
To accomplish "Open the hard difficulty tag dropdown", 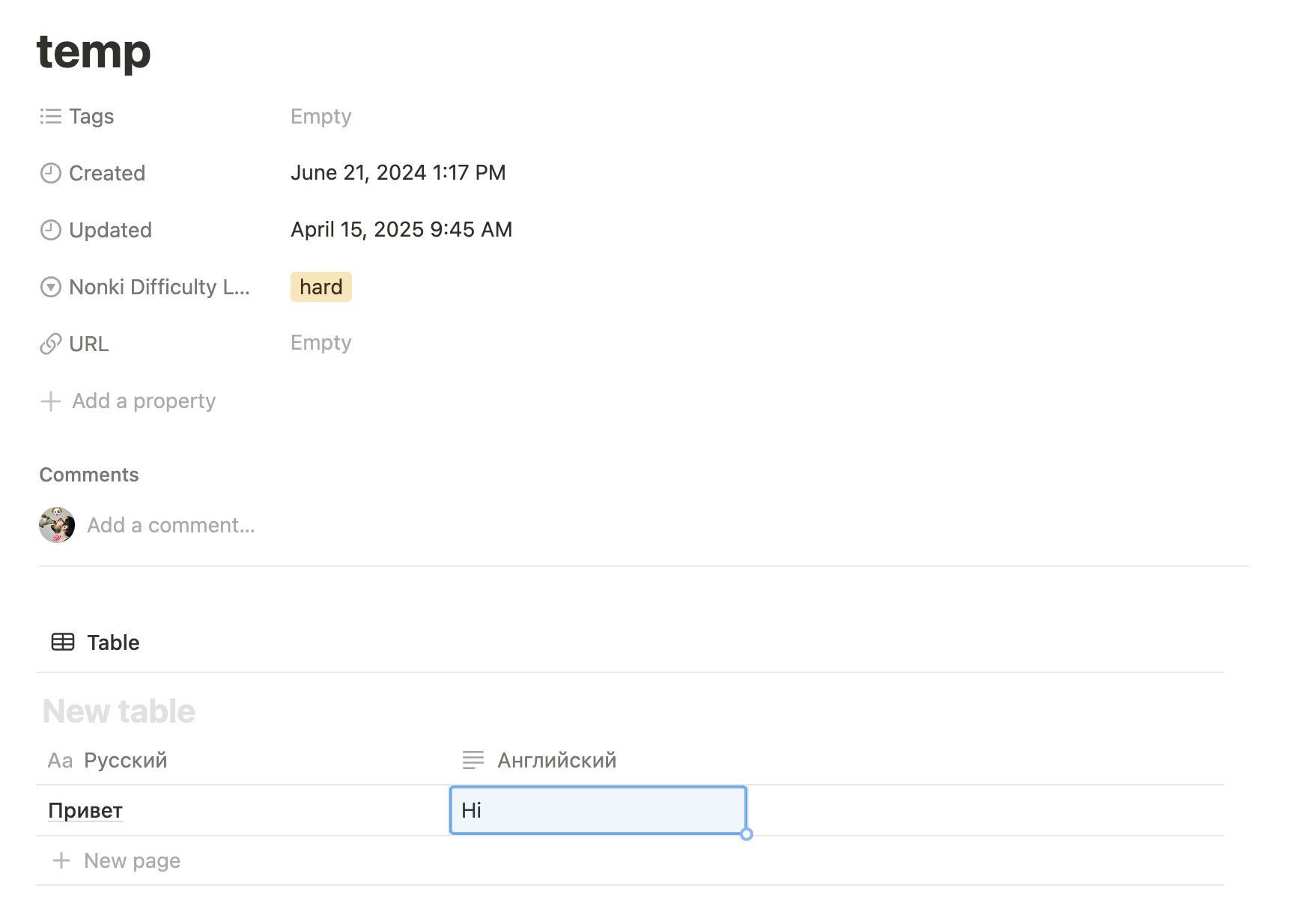I will (x=321, y=287).
